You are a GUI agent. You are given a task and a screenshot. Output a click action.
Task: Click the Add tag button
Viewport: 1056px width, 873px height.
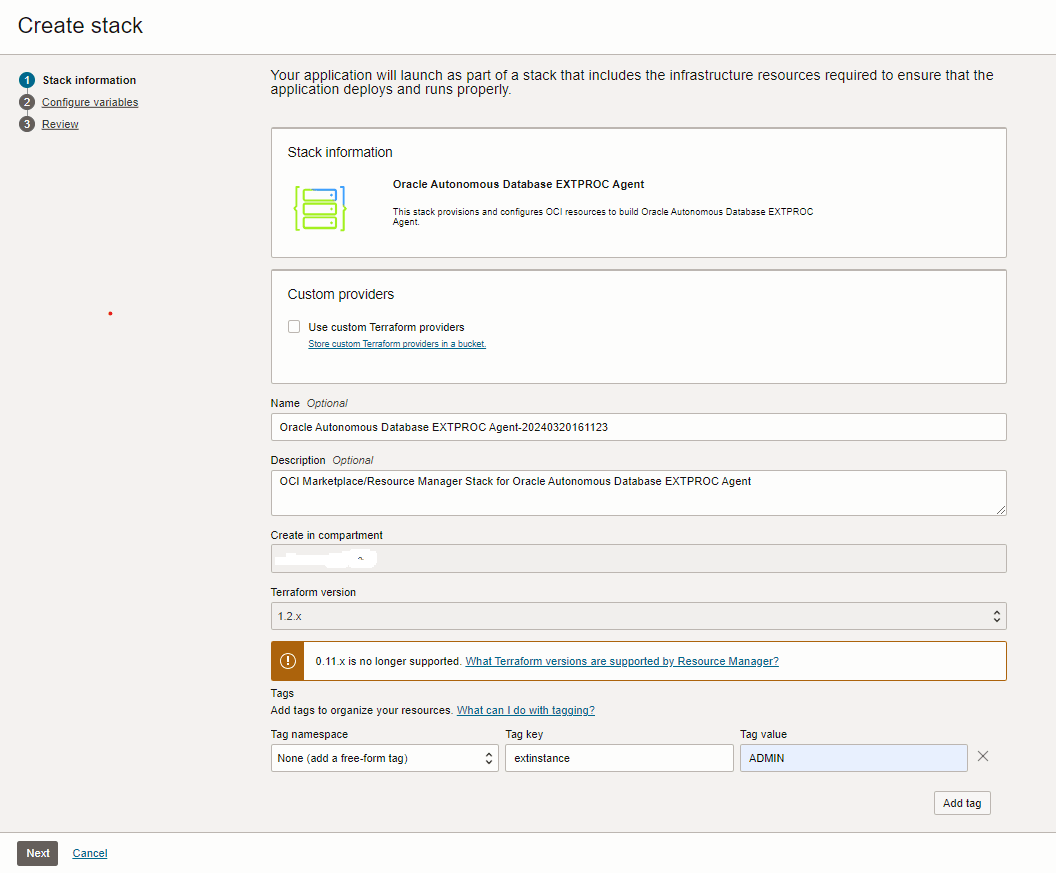click(x=961, y=802)
